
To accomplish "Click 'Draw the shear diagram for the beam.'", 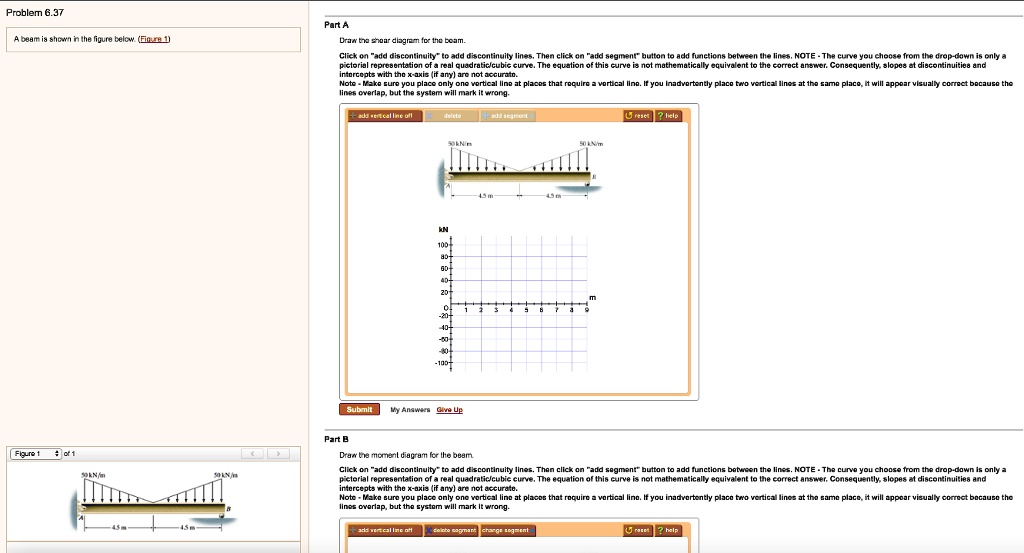I will pos(402,40).
